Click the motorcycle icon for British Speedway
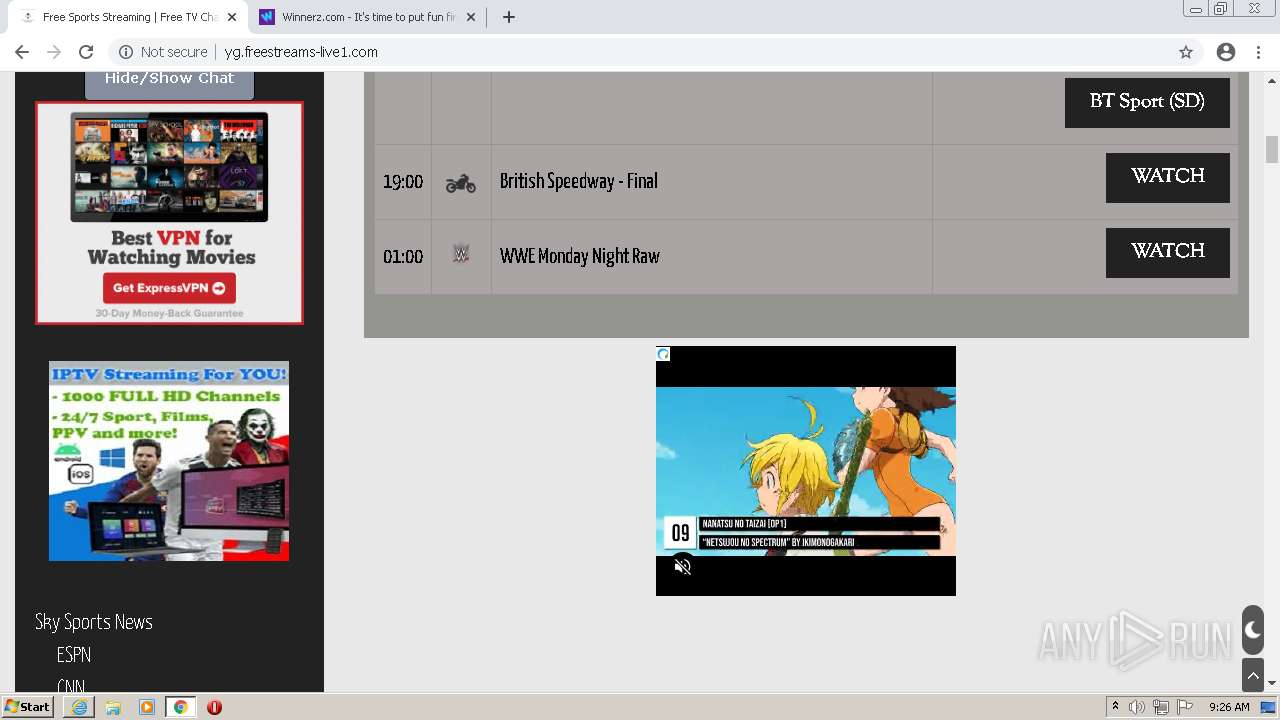This screenshot has height=720, width=1280. pyautogui.click(x=460, y=183)
